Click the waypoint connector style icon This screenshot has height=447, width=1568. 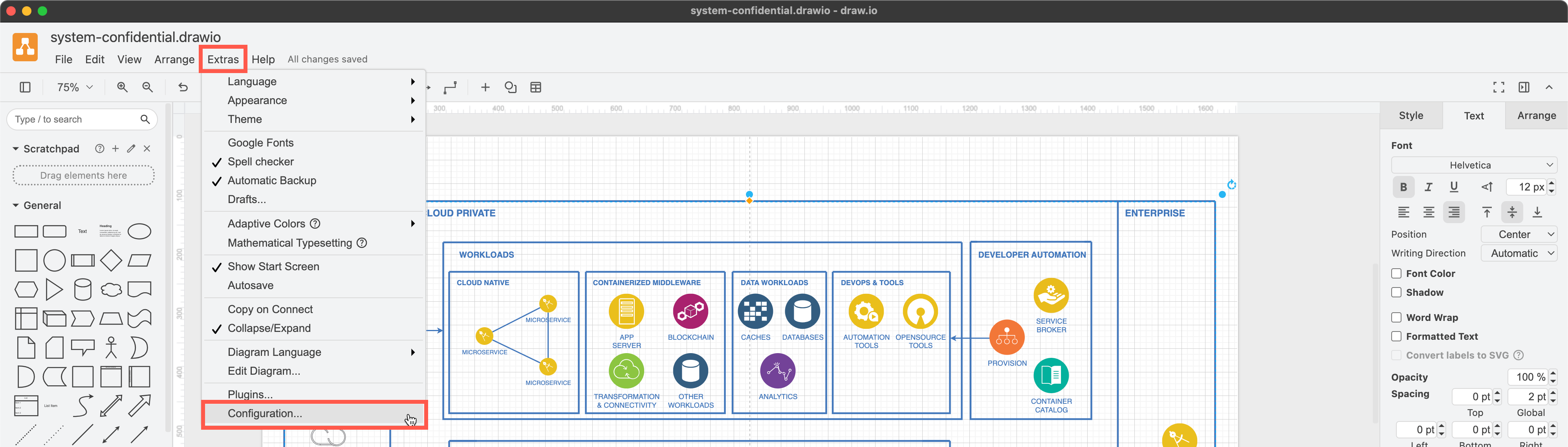tap(450, 87)
